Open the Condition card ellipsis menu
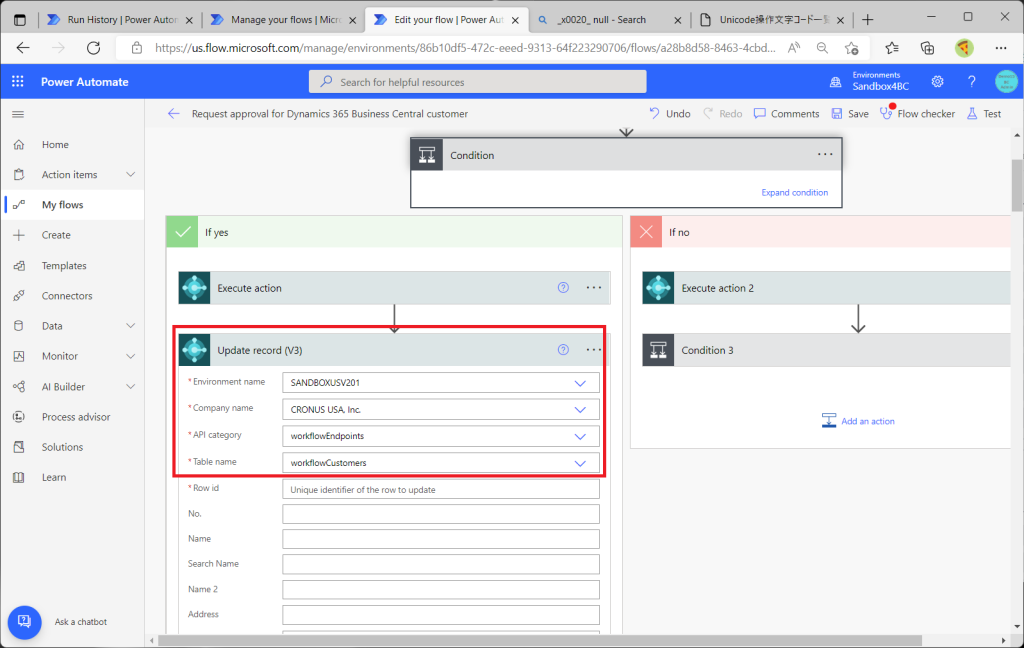This screenshot has height=648, width=1024. click(x=825, y=155)
